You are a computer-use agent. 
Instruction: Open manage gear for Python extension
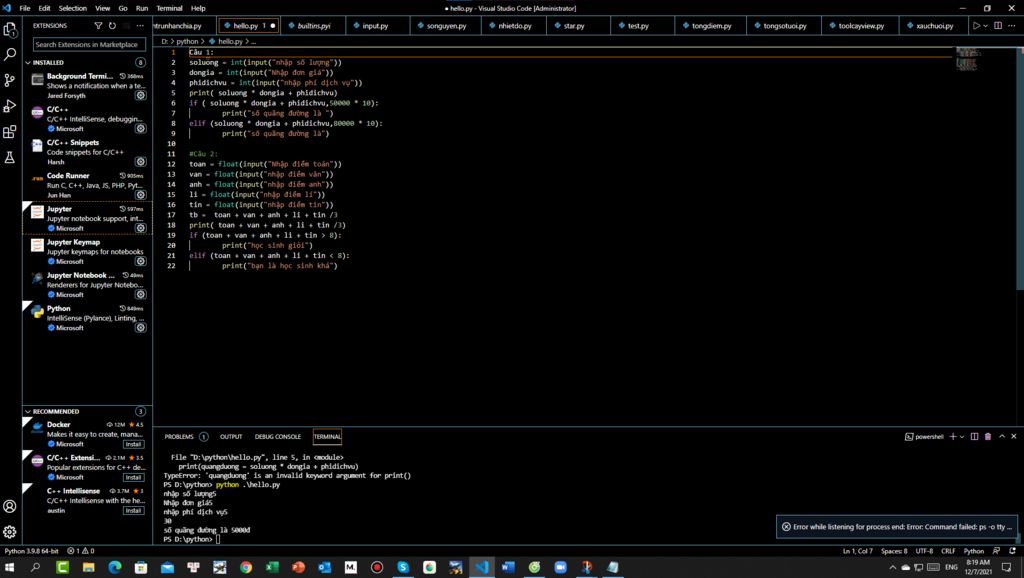[140, 328]
